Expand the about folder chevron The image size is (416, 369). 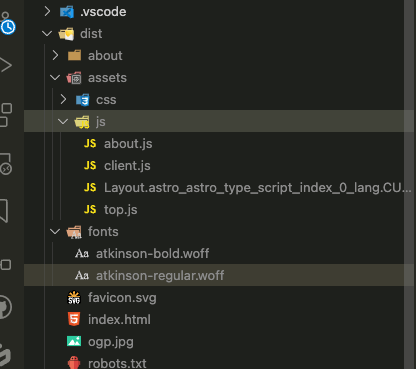[x=55, y=55]
